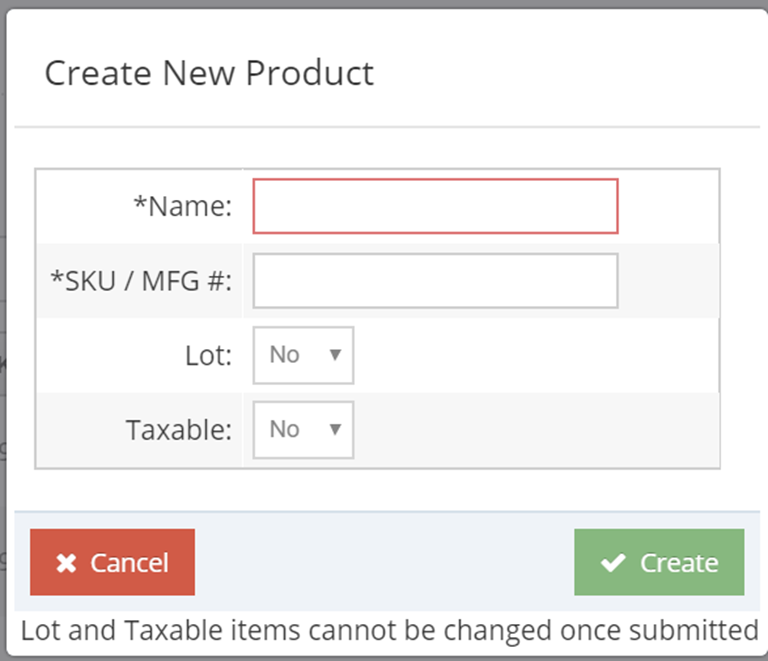Screen dimensions: 768x661
Task: Submit with the green Create button
Action: [x=659, y=562]
